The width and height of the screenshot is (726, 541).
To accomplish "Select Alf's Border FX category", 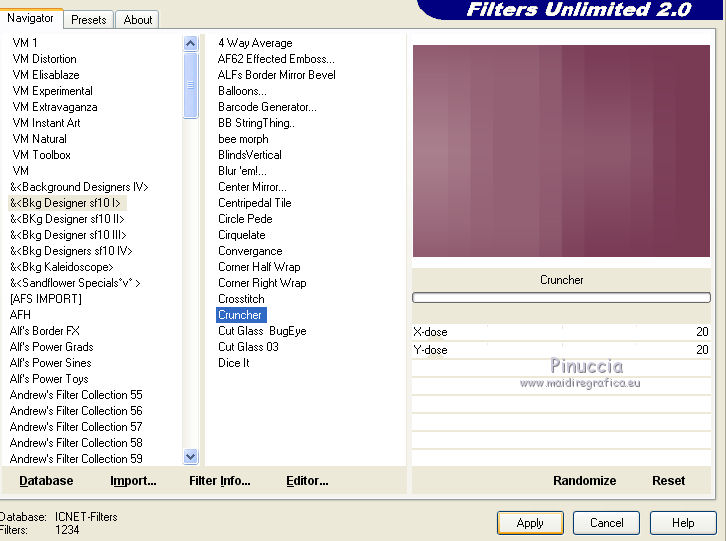I will point(44,331).
